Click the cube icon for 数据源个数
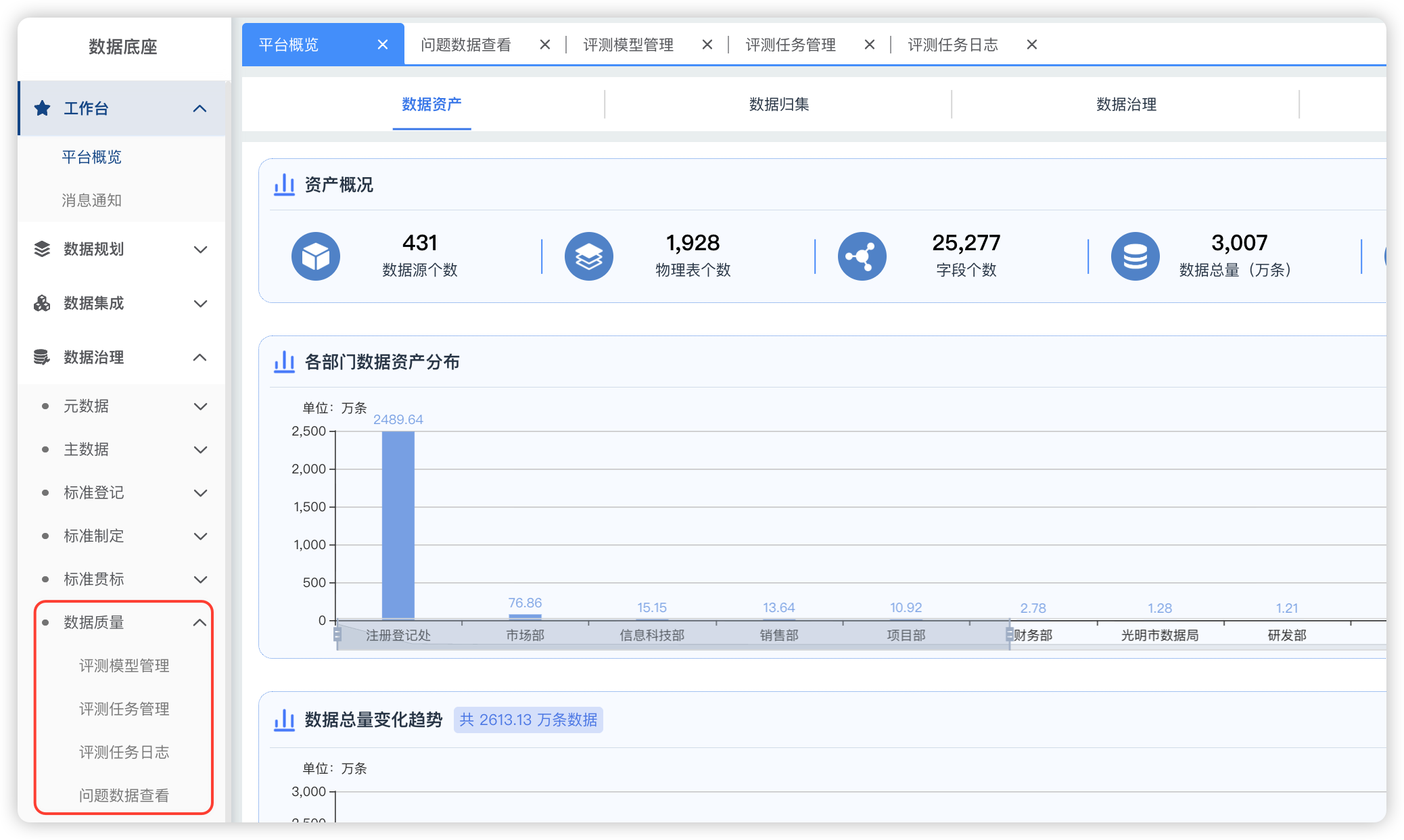Viewport: 1404px width, 840px height. [316, 256]
